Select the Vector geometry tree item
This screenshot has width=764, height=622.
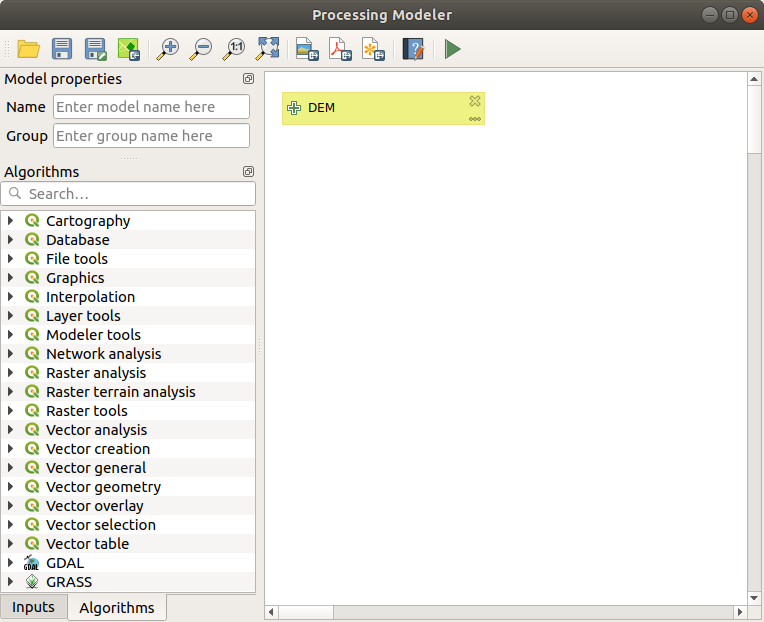tap(103, 487)
